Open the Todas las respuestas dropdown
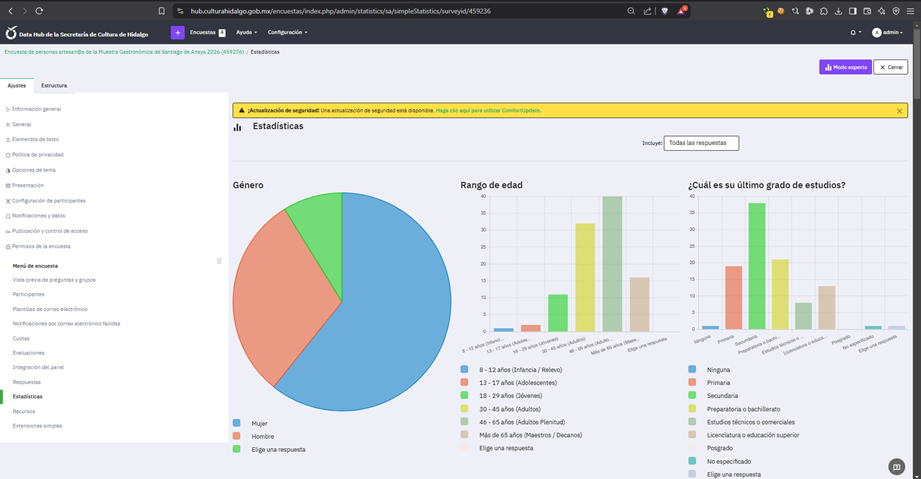Screen dimensions: 921x479 click(x=701, y=143)
